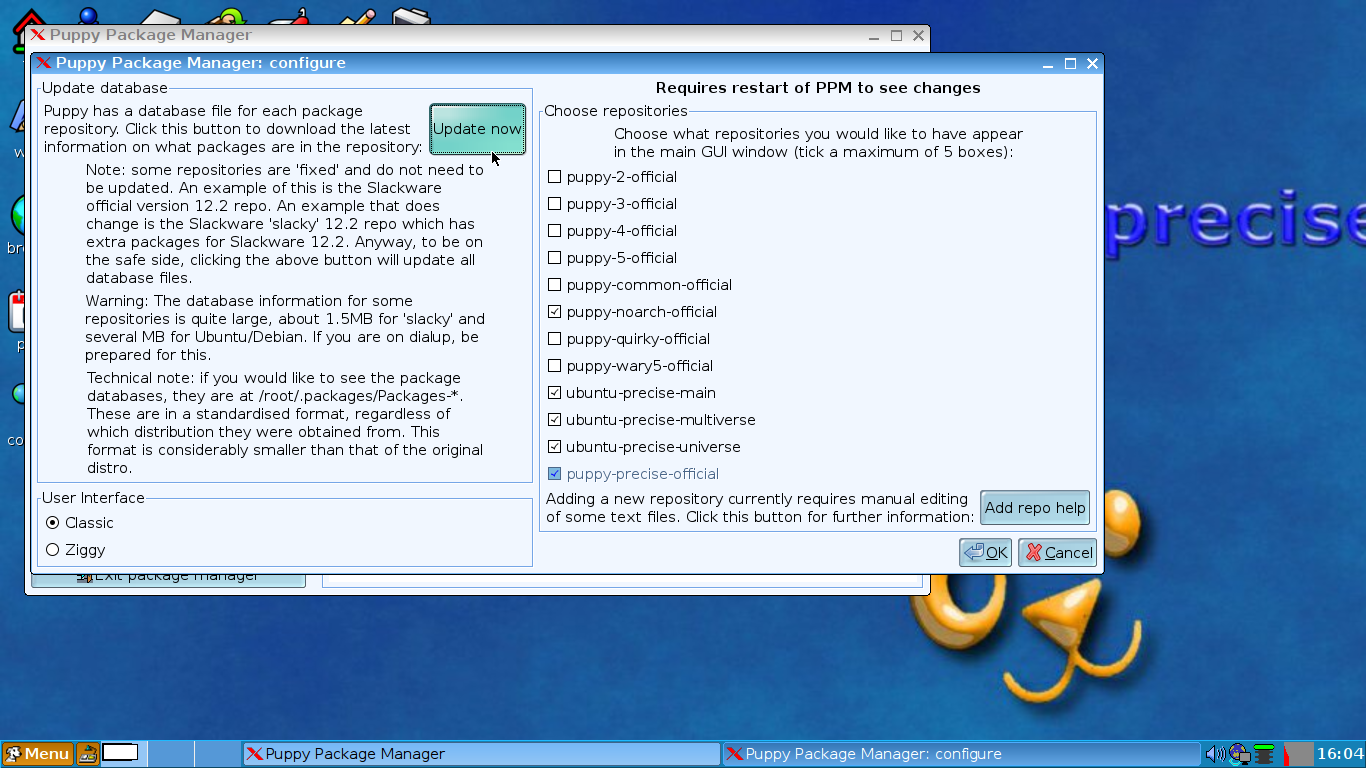The width and height of the screenshot is (1366, 768).
Task: Click the volume speaker tray icon
Action: (1215, 754)
